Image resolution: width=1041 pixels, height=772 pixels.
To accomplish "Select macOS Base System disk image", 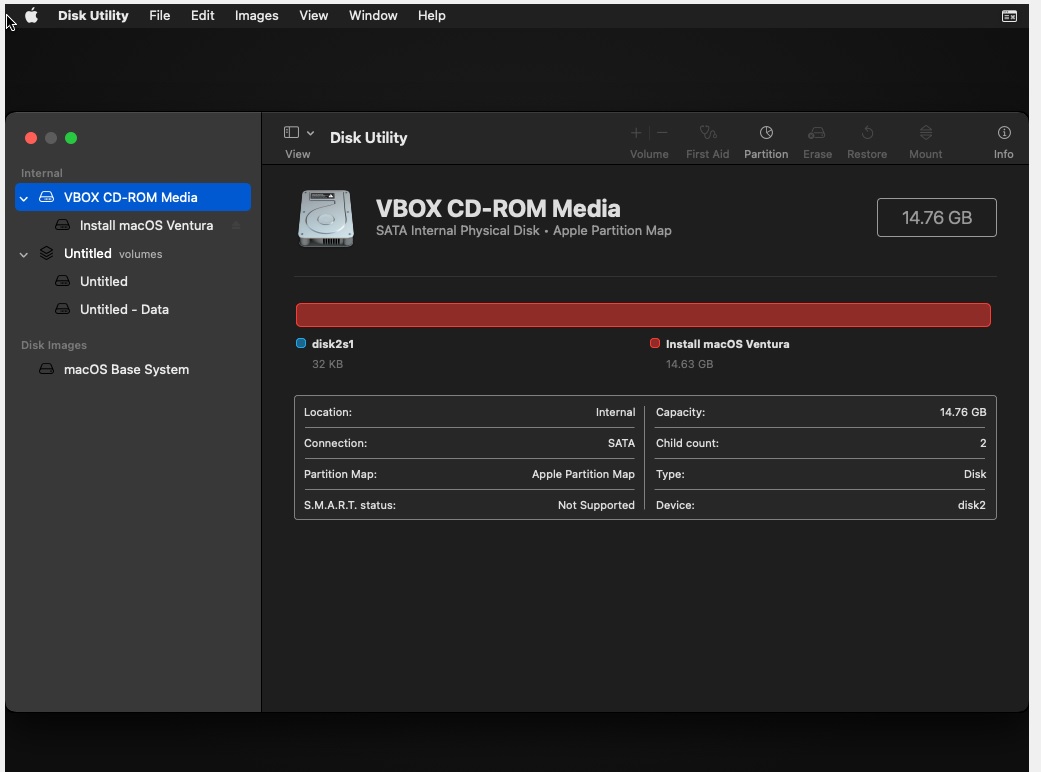I will (126, 370).
